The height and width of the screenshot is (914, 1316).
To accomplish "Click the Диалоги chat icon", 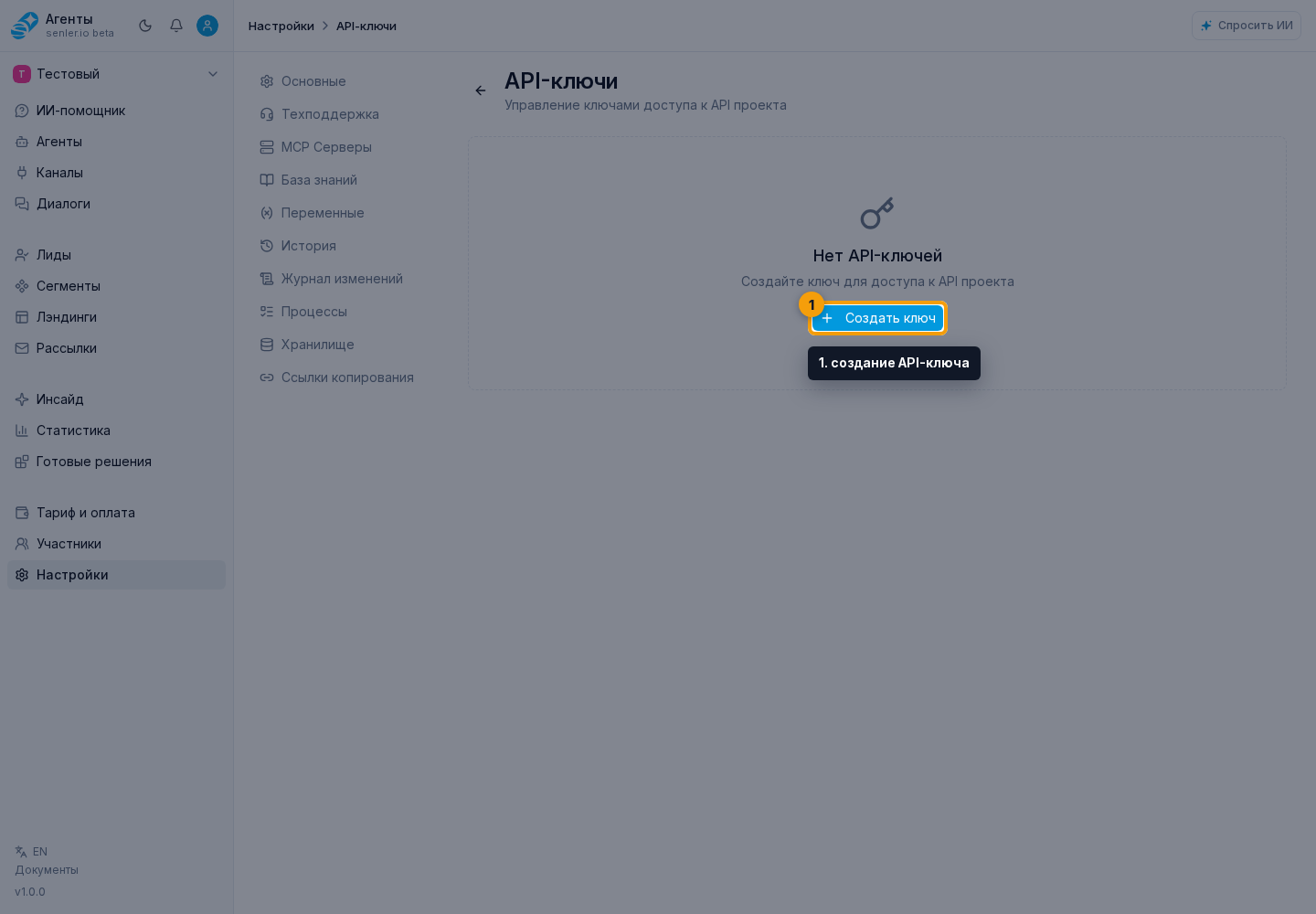I will (x=22, y=204).
